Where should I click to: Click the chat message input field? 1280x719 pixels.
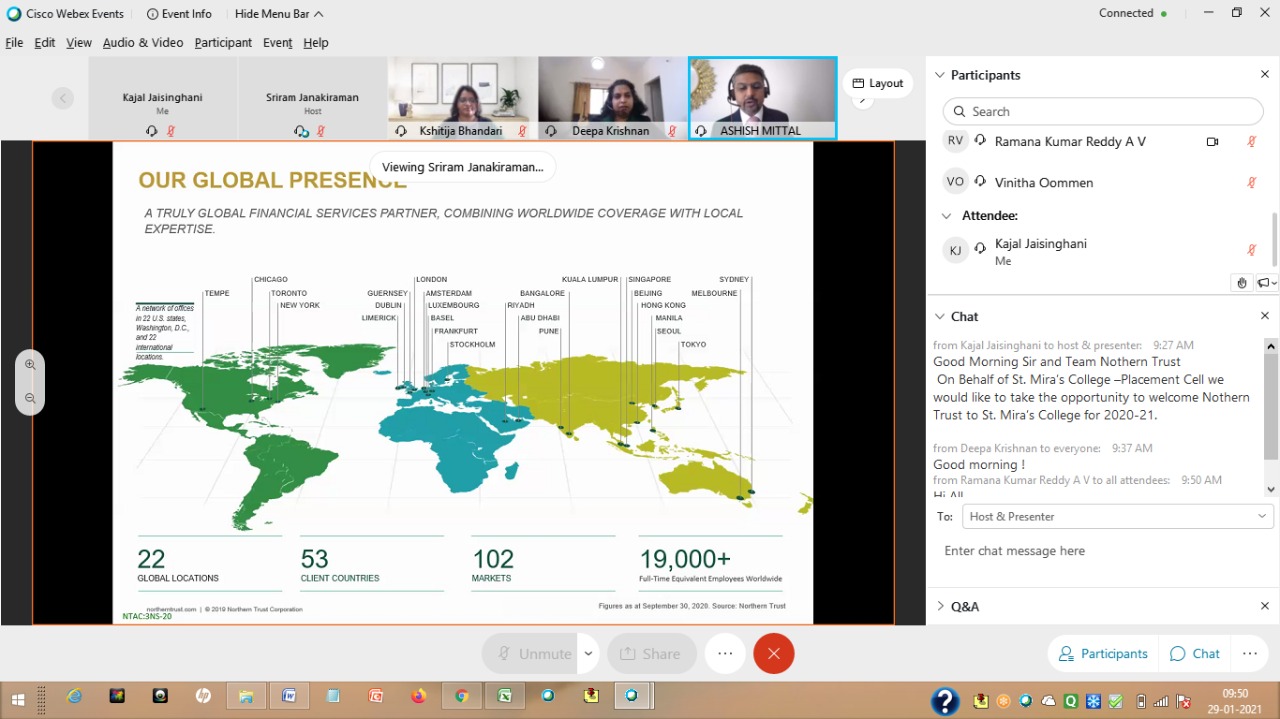tap(1100, 551)
